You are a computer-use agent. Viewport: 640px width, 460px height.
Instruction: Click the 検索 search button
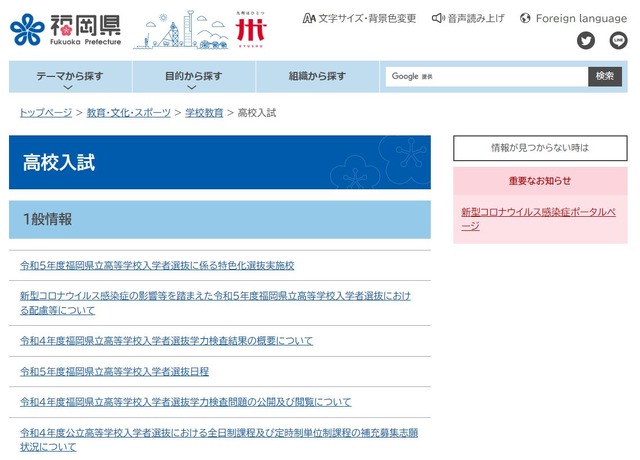605,76
